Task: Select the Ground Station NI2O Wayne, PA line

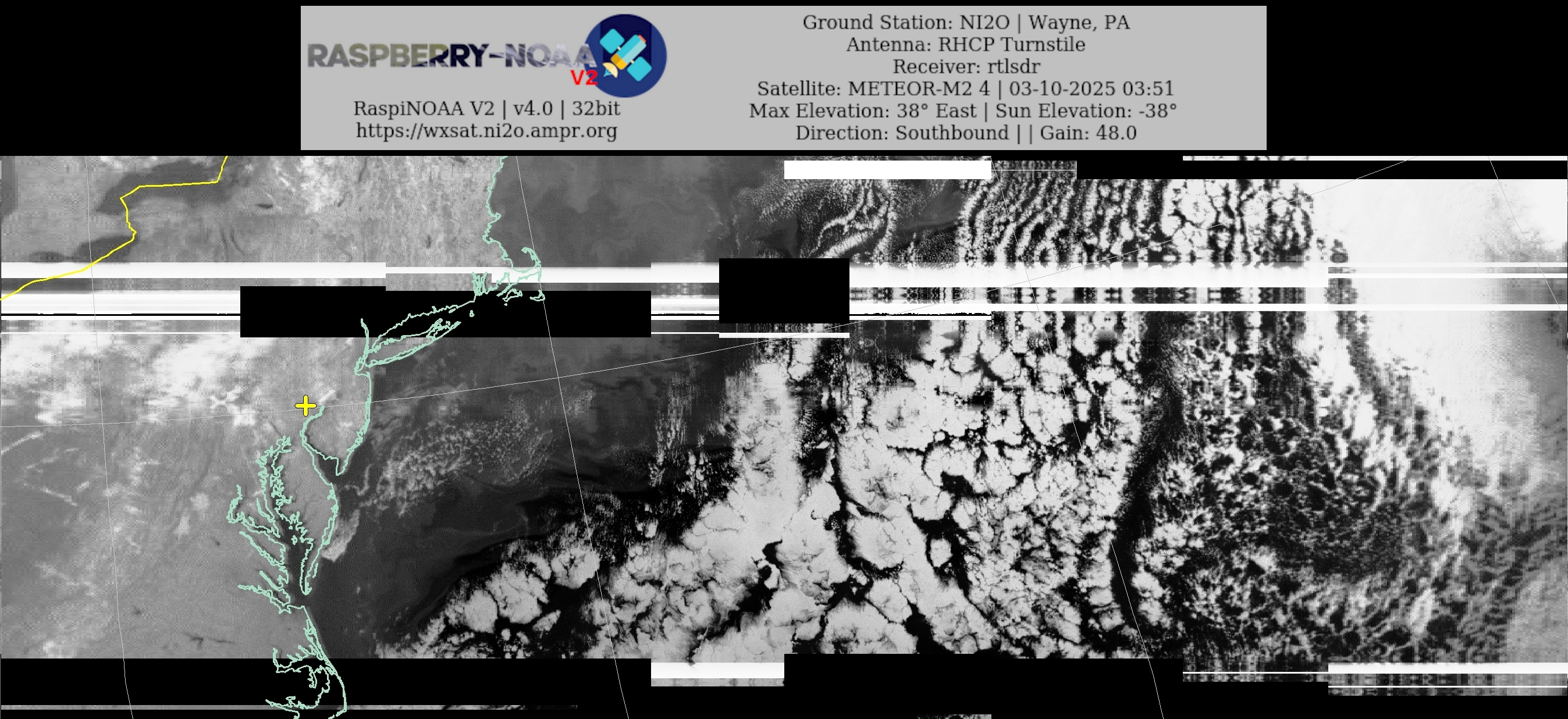Action: coord(965,23)
